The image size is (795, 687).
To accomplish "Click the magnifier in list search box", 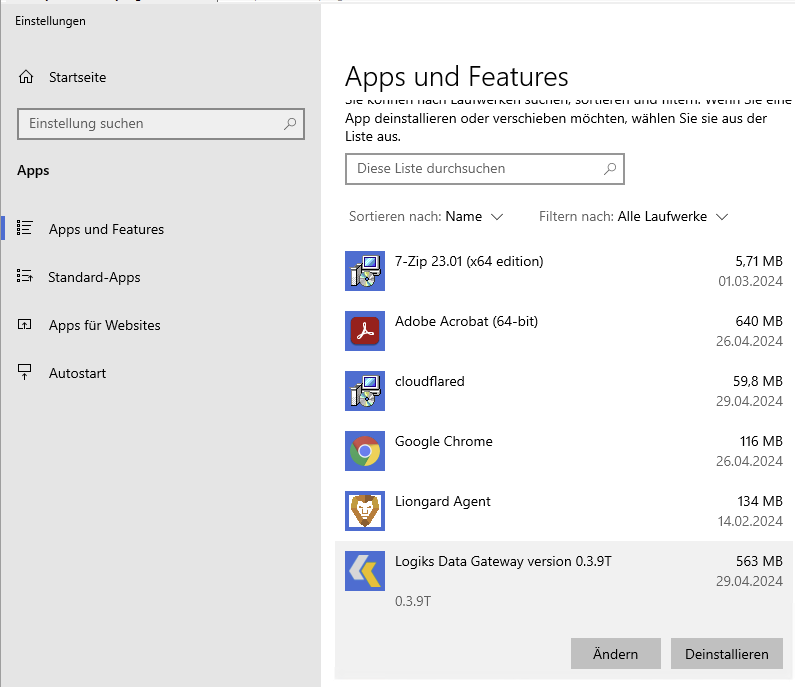I will pos(610,169).
